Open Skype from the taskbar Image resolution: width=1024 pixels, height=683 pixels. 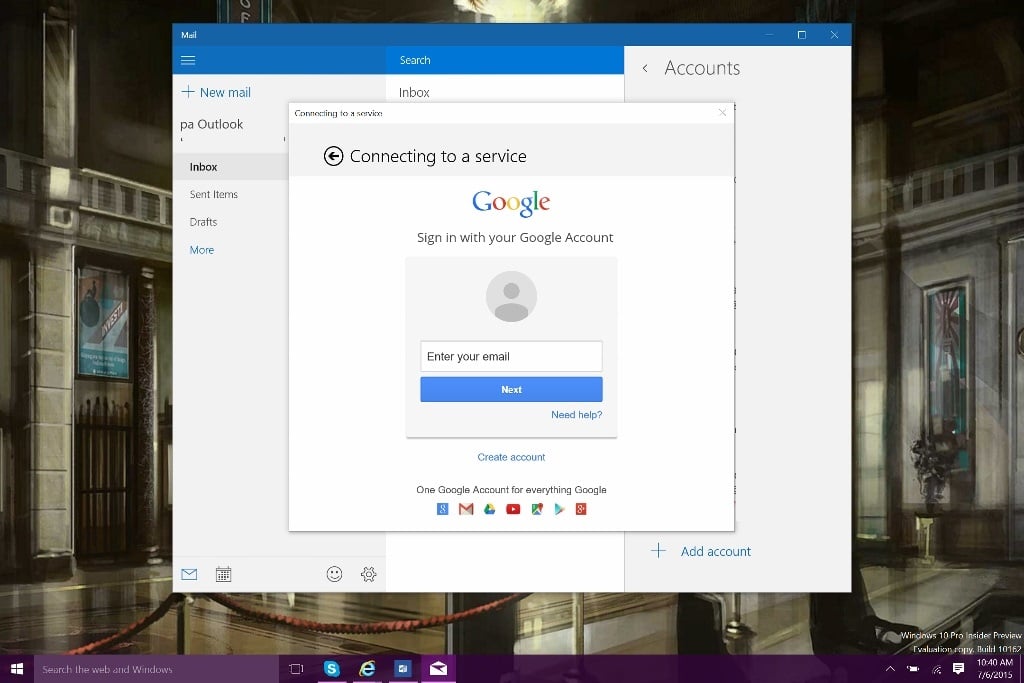point(332,669)
